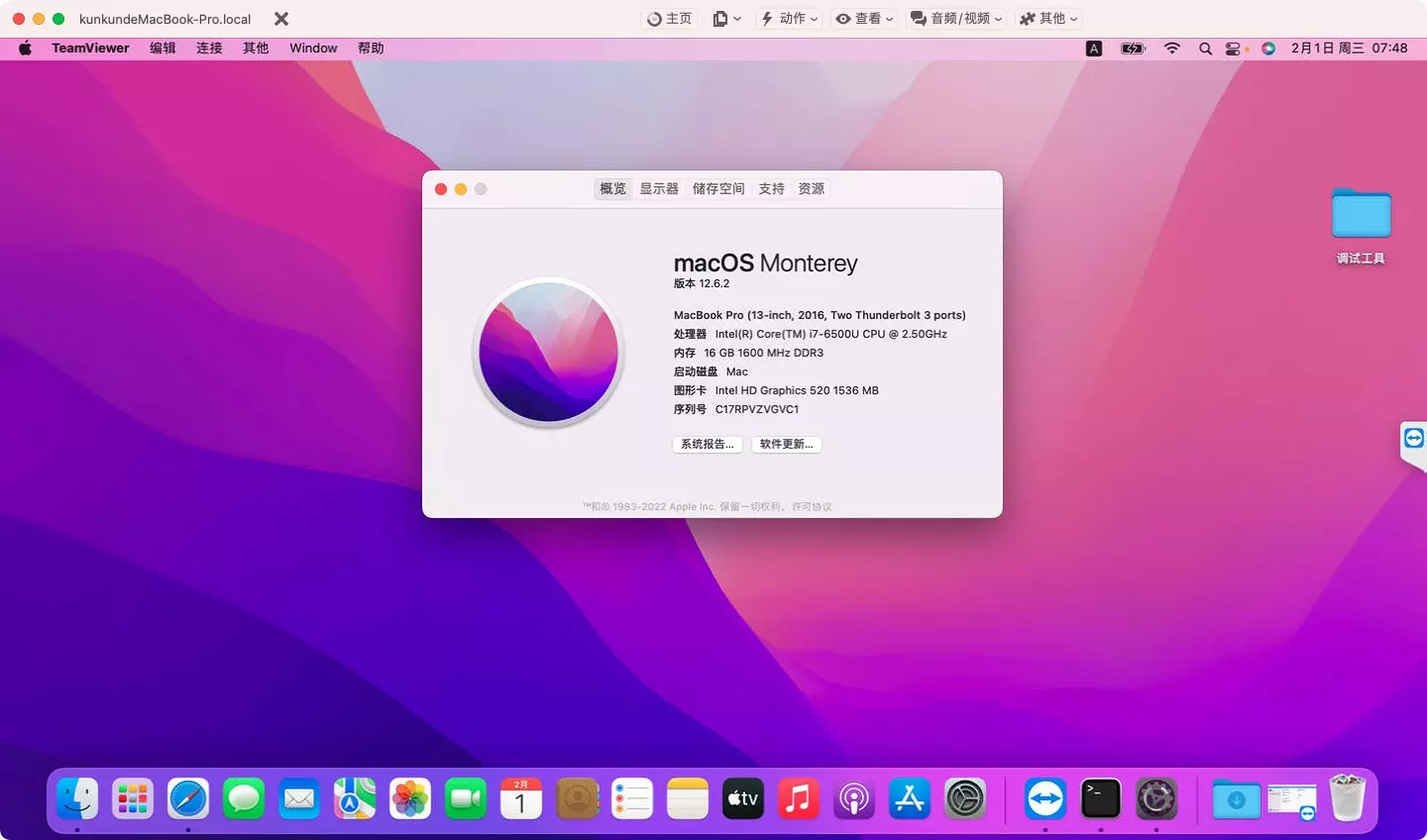Open the 连接 menu in menu bar

[x=209, y=48]
